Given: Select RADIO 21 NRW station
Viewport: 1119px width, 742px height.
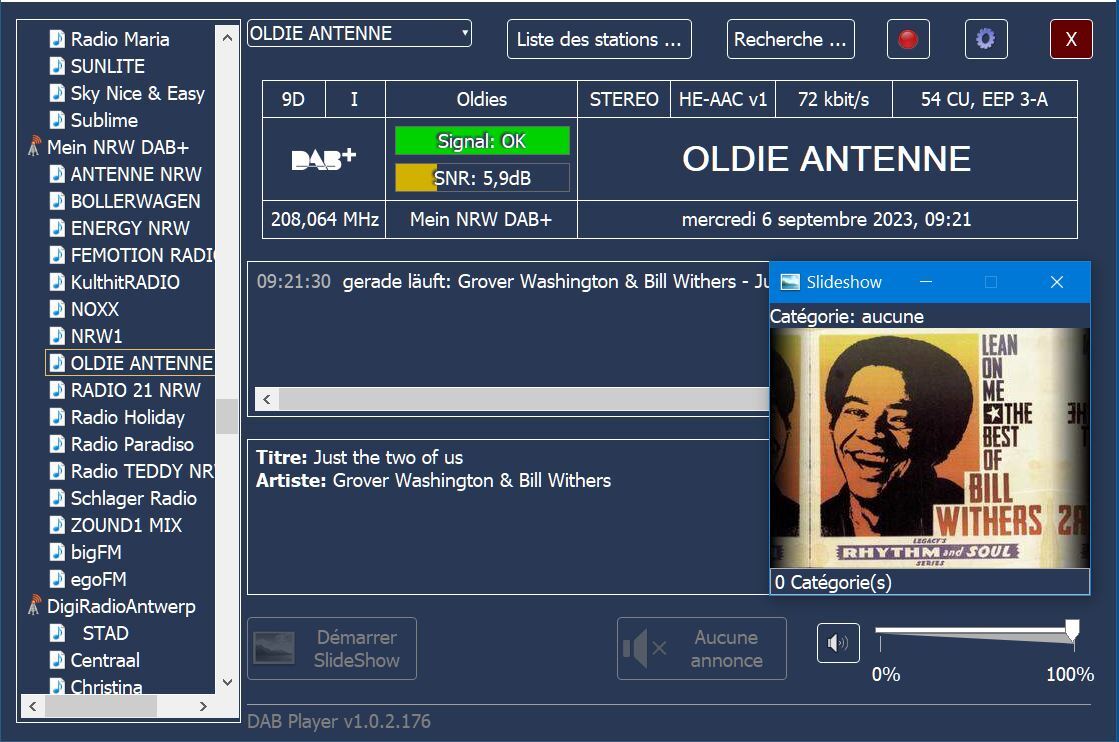Looking at the screenshot, I should point(136,390).
